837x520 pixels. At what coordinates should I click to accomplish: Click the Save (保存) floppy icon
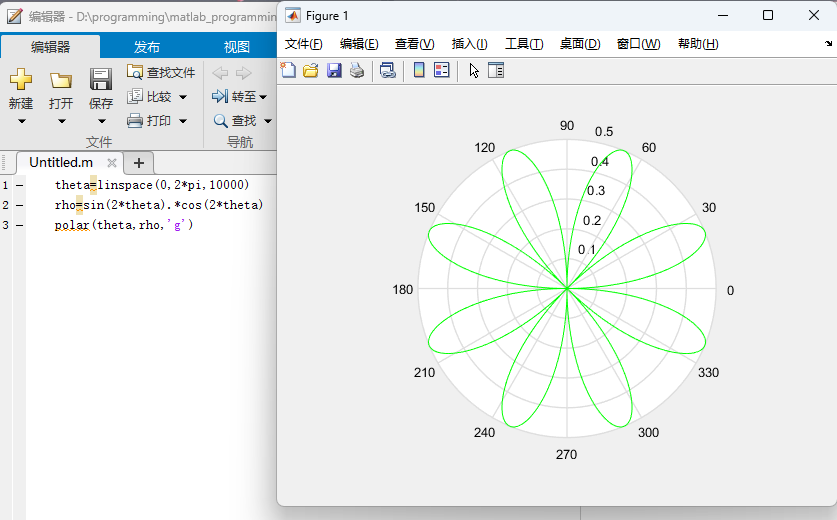[x=100, y=79]
